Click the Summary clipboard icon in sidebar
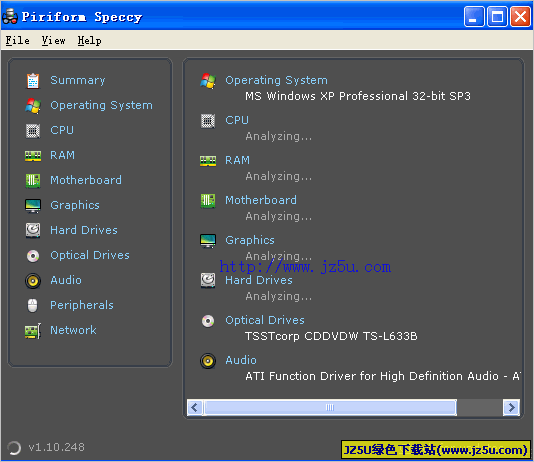The height and width of the screenshot is (462, 534). click(33, 81)
